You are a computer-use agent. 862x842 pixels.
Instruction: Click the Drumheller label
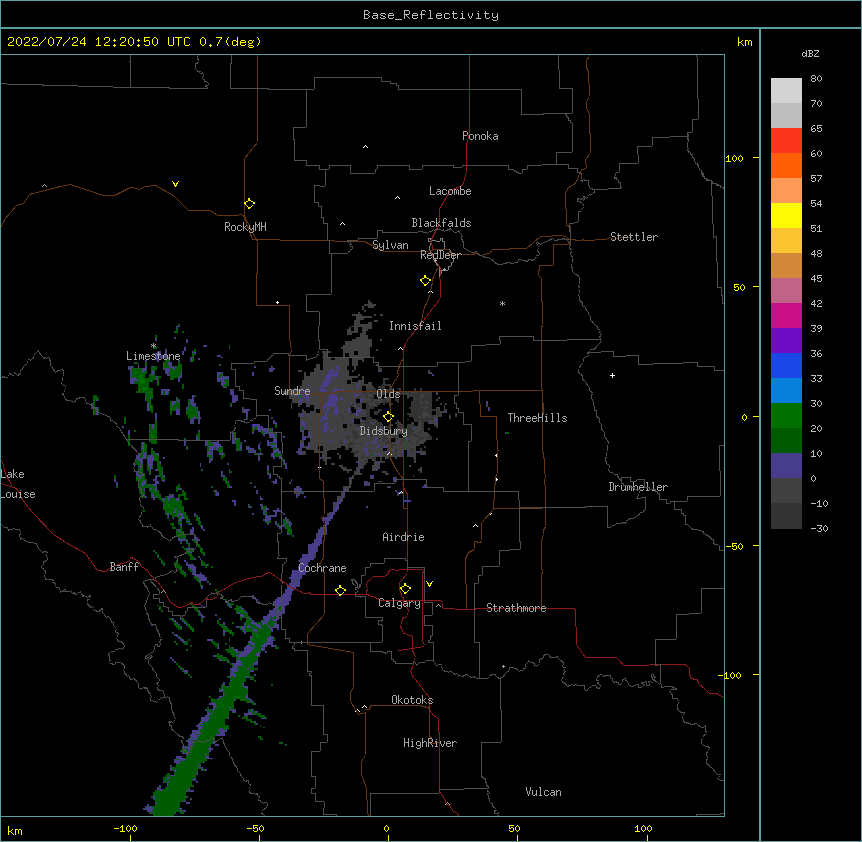tap(638, 487)
